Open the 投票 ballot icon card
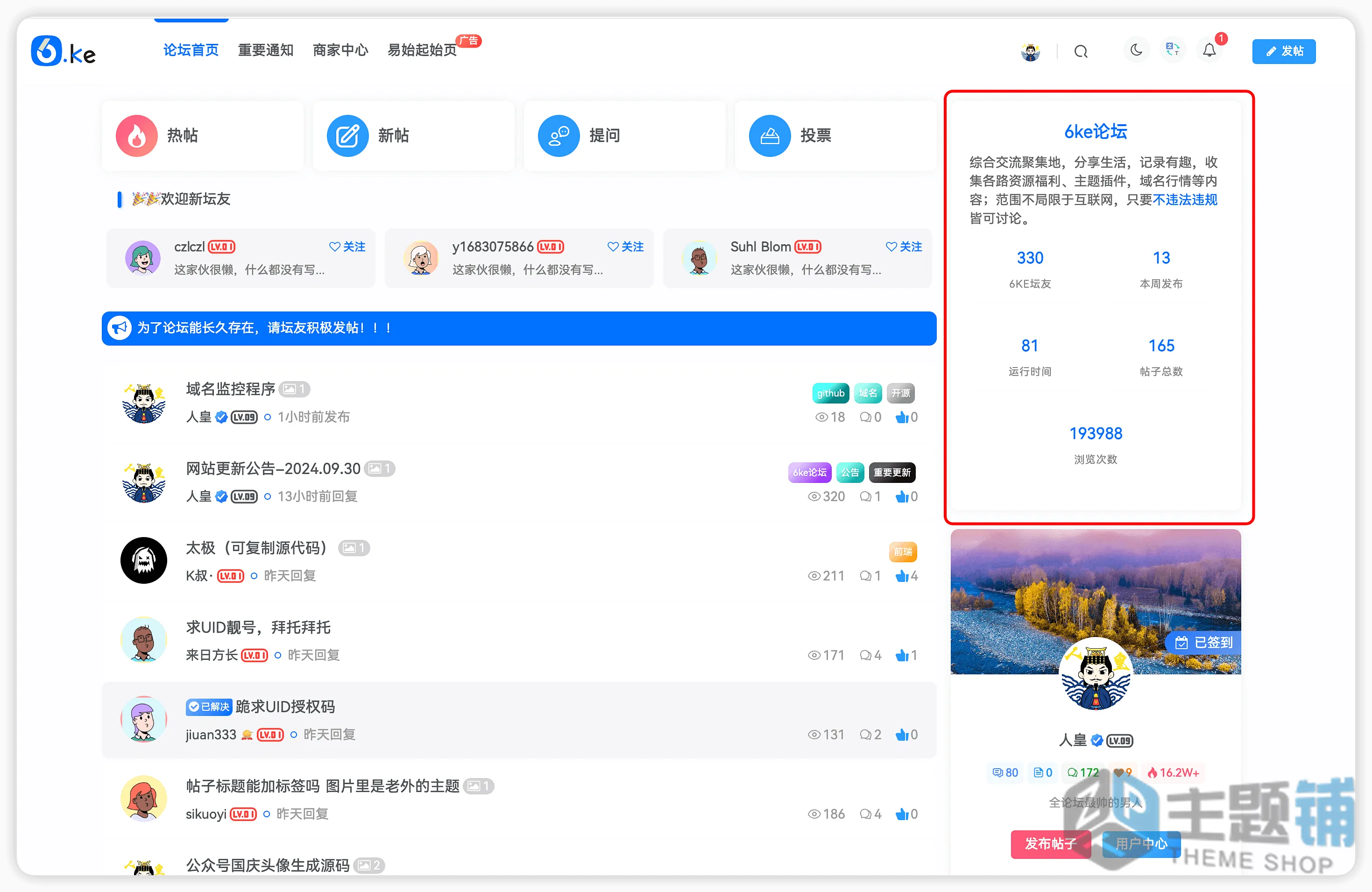Image resolution: width=1372 pixels, height=892 pixels. click(x=835, y=135)
